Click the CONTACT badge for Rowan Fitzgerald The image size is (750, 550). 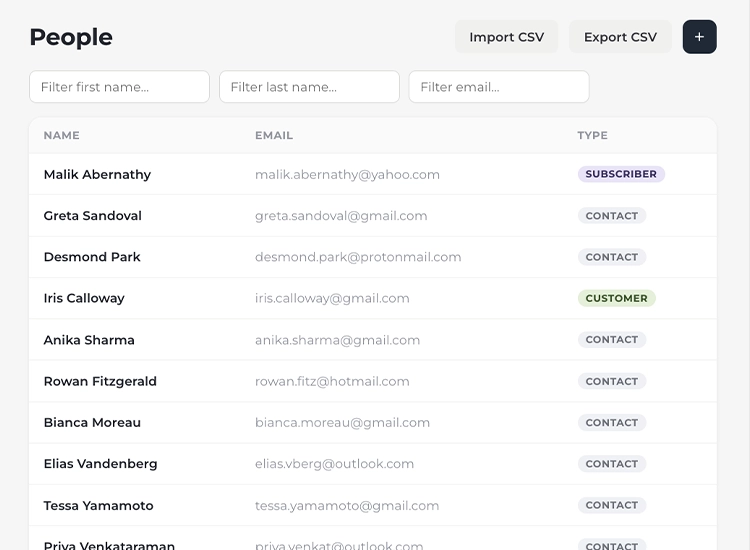coord(612,381)
